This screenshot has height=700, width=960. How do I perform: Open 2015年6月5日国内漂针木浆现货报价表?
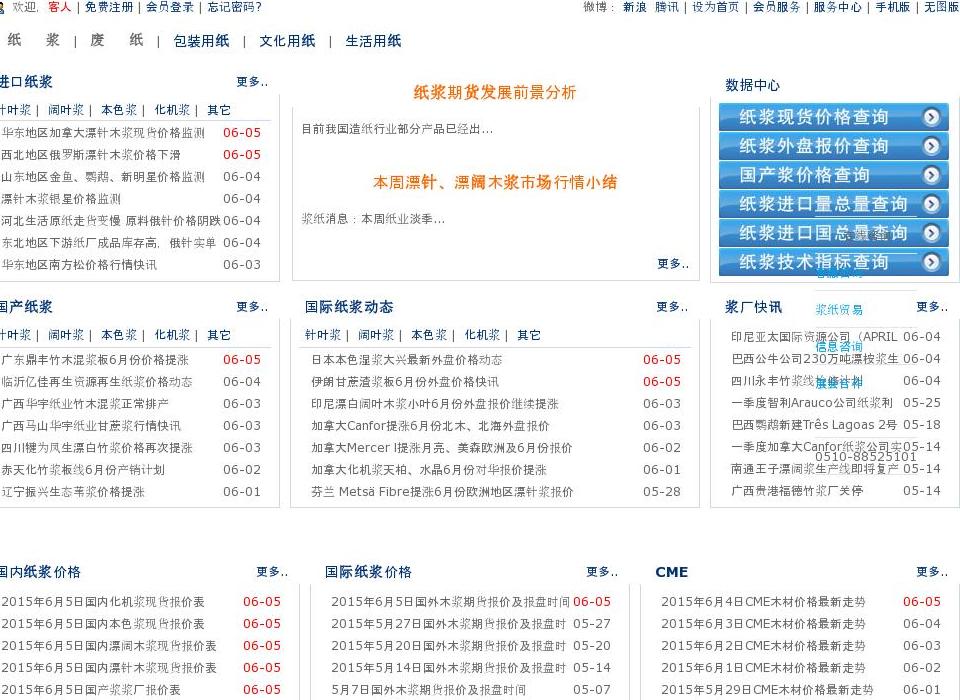(109, 668)
